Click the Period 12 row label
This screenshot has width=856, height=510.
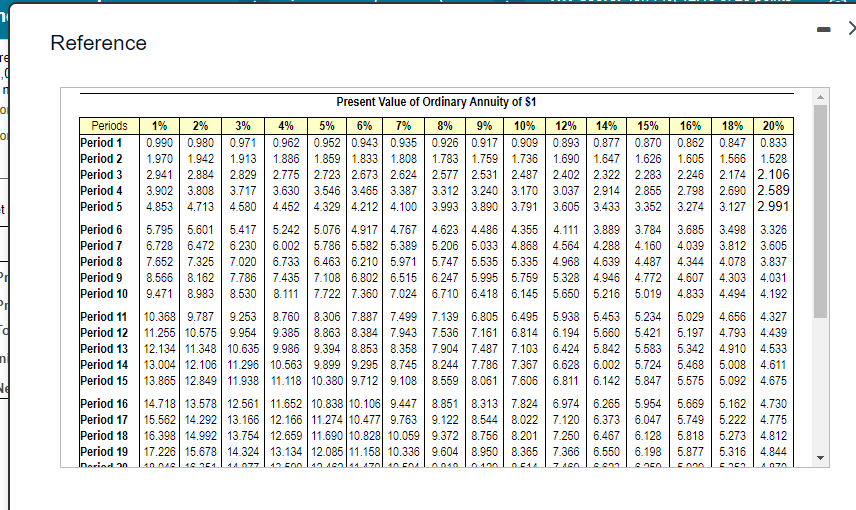[x=104, y=333]
